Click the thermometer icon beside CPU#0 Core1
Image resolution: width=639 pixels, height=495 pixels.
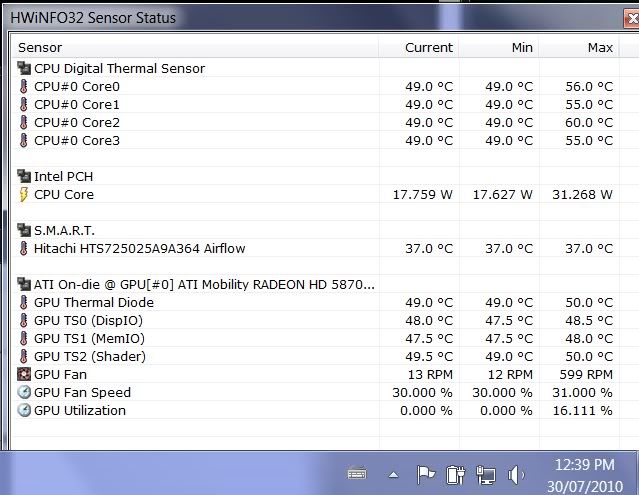(24, 104)
